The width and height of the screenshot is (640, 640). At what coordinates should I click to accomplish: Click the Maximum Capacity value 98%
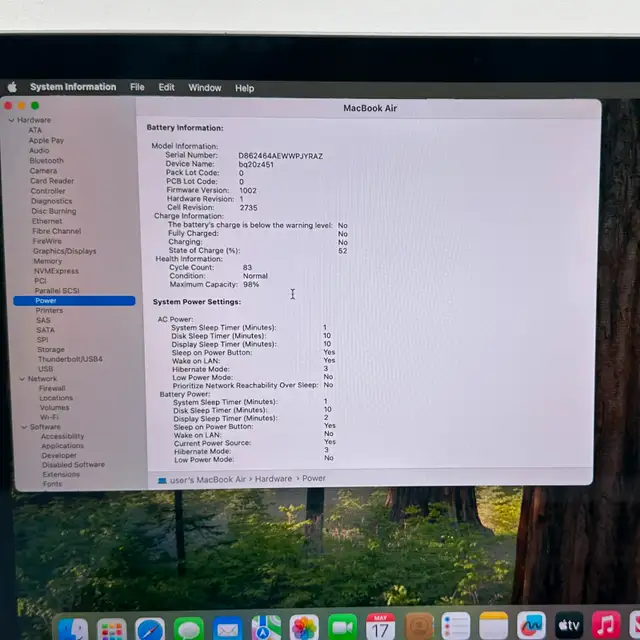coord(251,284)
